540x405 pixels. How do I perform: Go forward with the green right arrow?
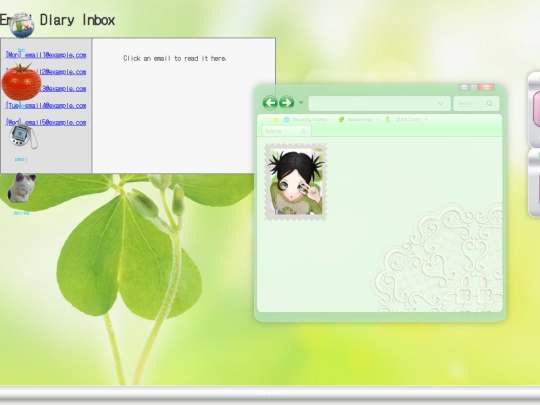click(x=286, y=103)
